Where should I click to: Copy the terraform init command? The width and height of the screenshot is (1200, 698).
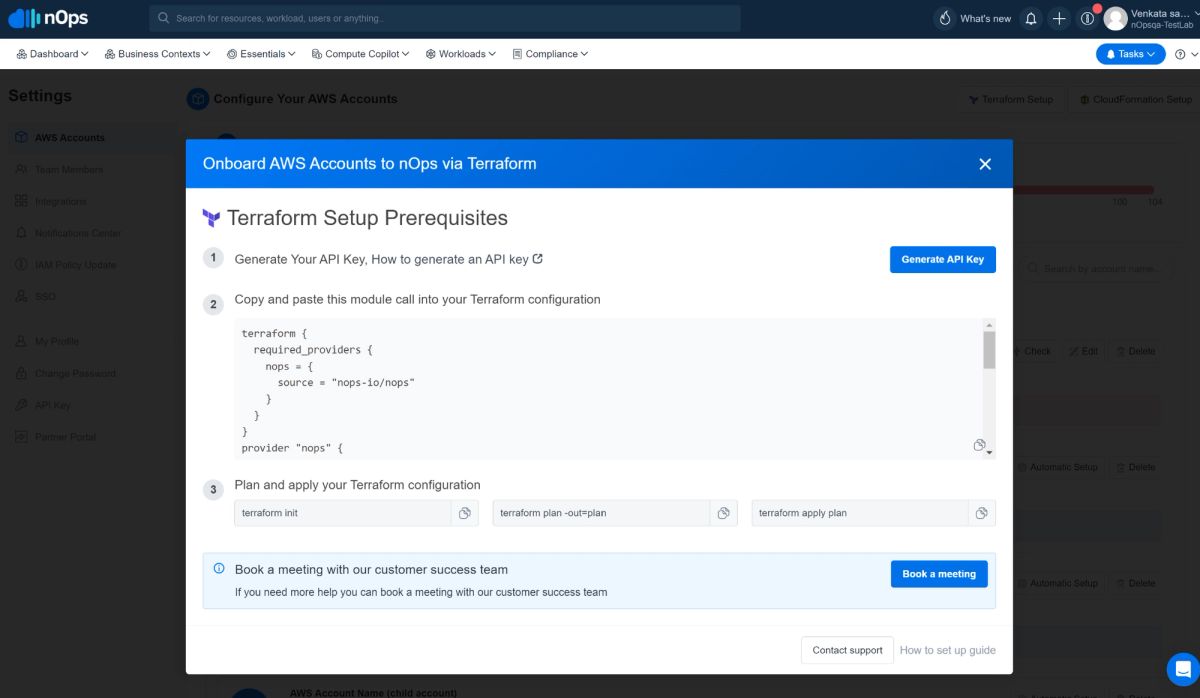(x=465, y=513)
